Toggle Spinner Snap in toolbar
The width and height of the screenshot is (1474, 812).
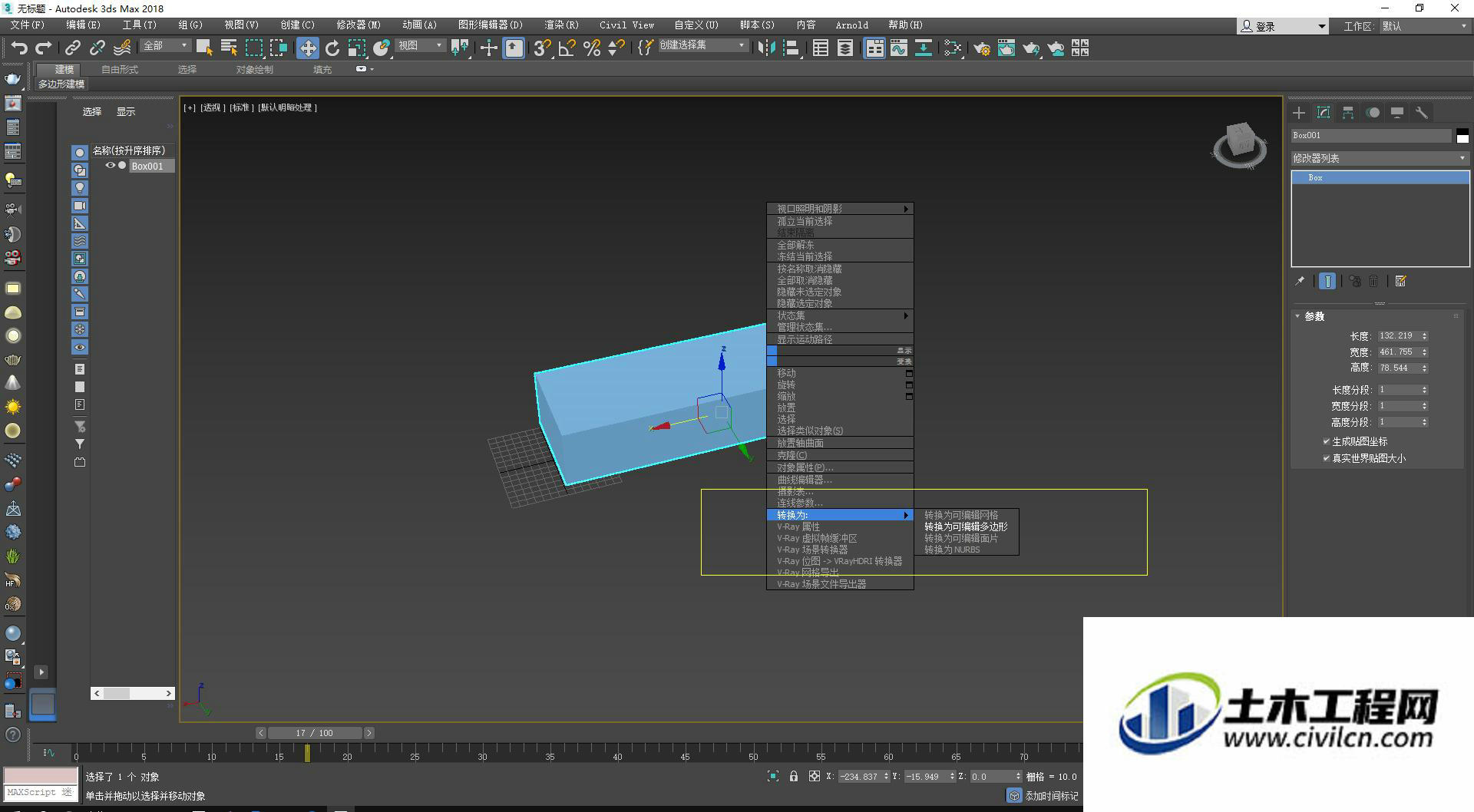click(616, 48)
